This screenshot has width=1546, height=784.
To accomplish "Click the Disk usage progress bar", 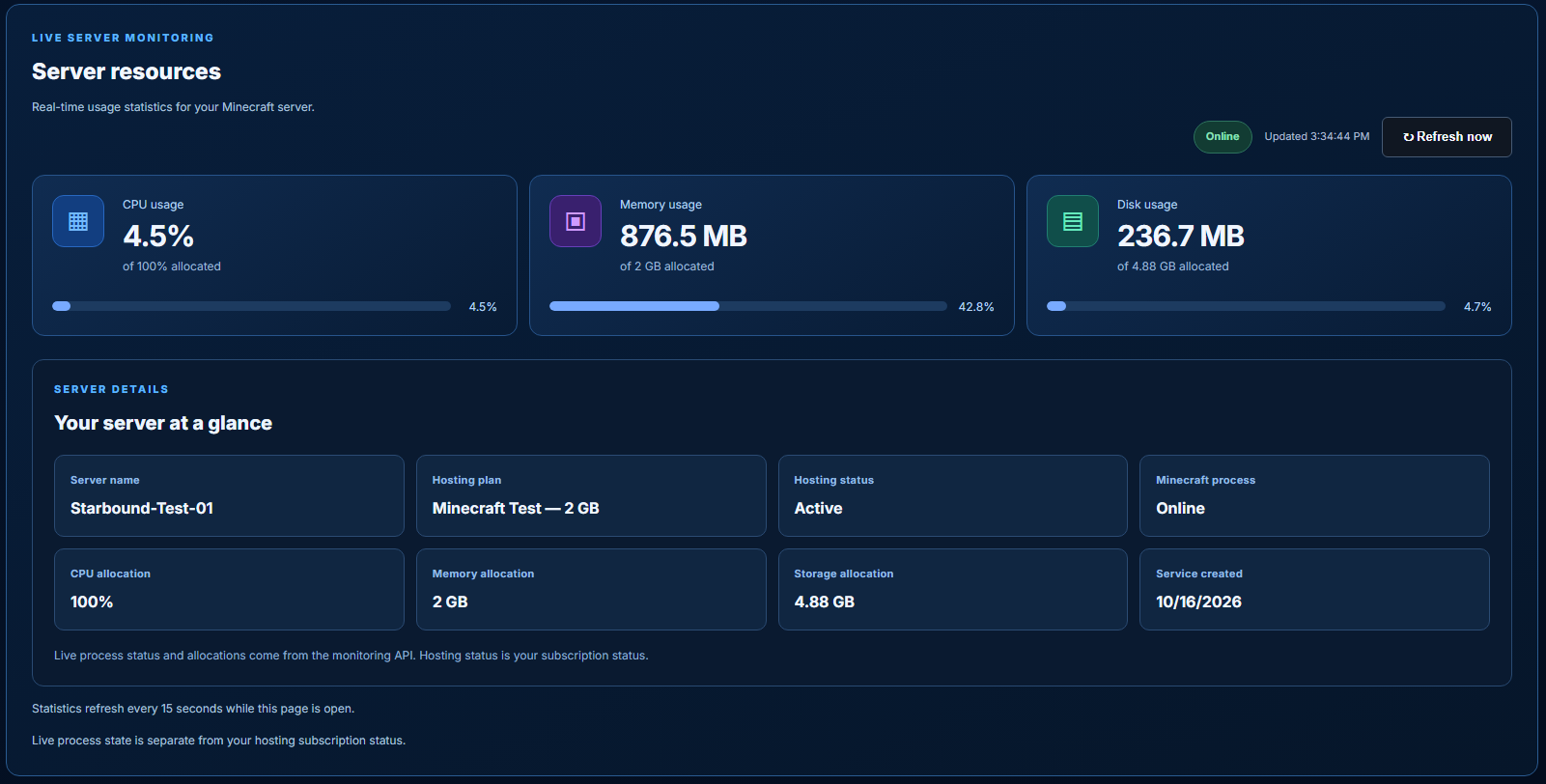I will click(x=1246, y=306).
